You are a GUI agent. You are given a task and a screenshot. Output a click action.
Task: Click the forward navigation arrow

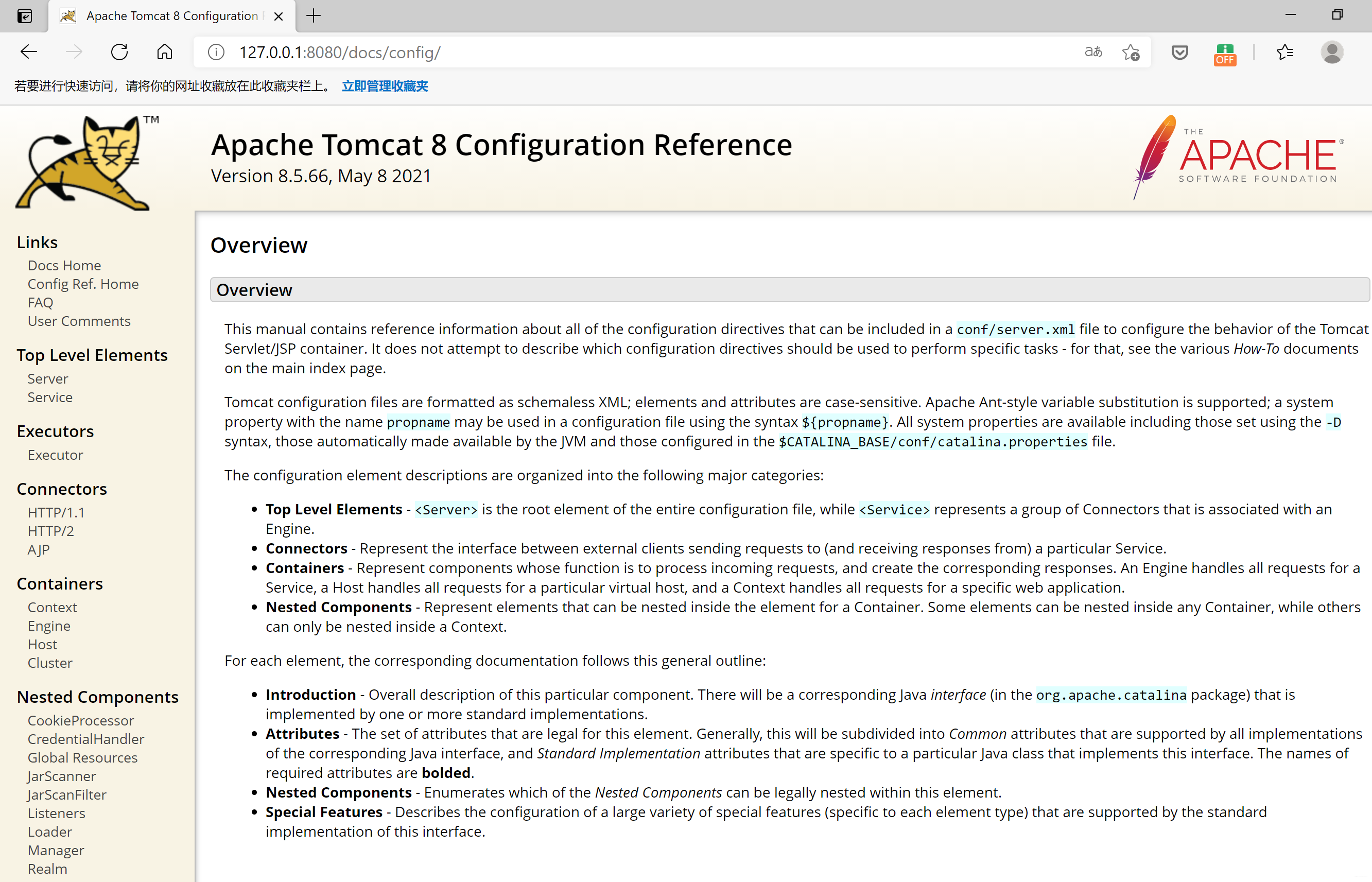coord(74,52)
